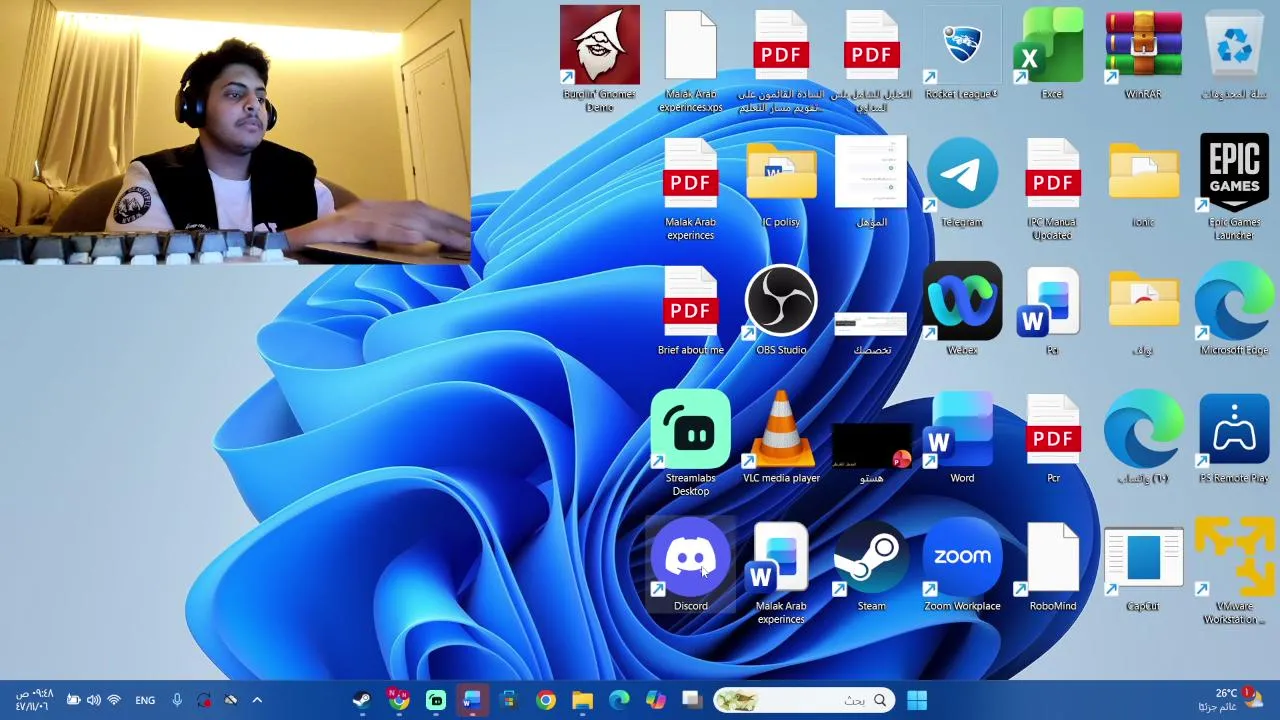Open volume control in system tray
The height and width of the screenshot is (720, 1280).
(93, 700)
